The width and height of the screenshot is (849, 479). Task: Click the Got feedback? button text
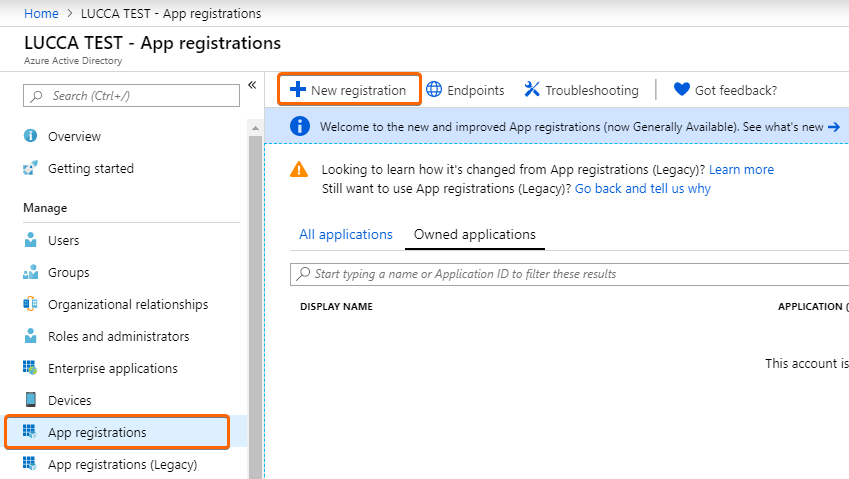[x=736, y=90]
